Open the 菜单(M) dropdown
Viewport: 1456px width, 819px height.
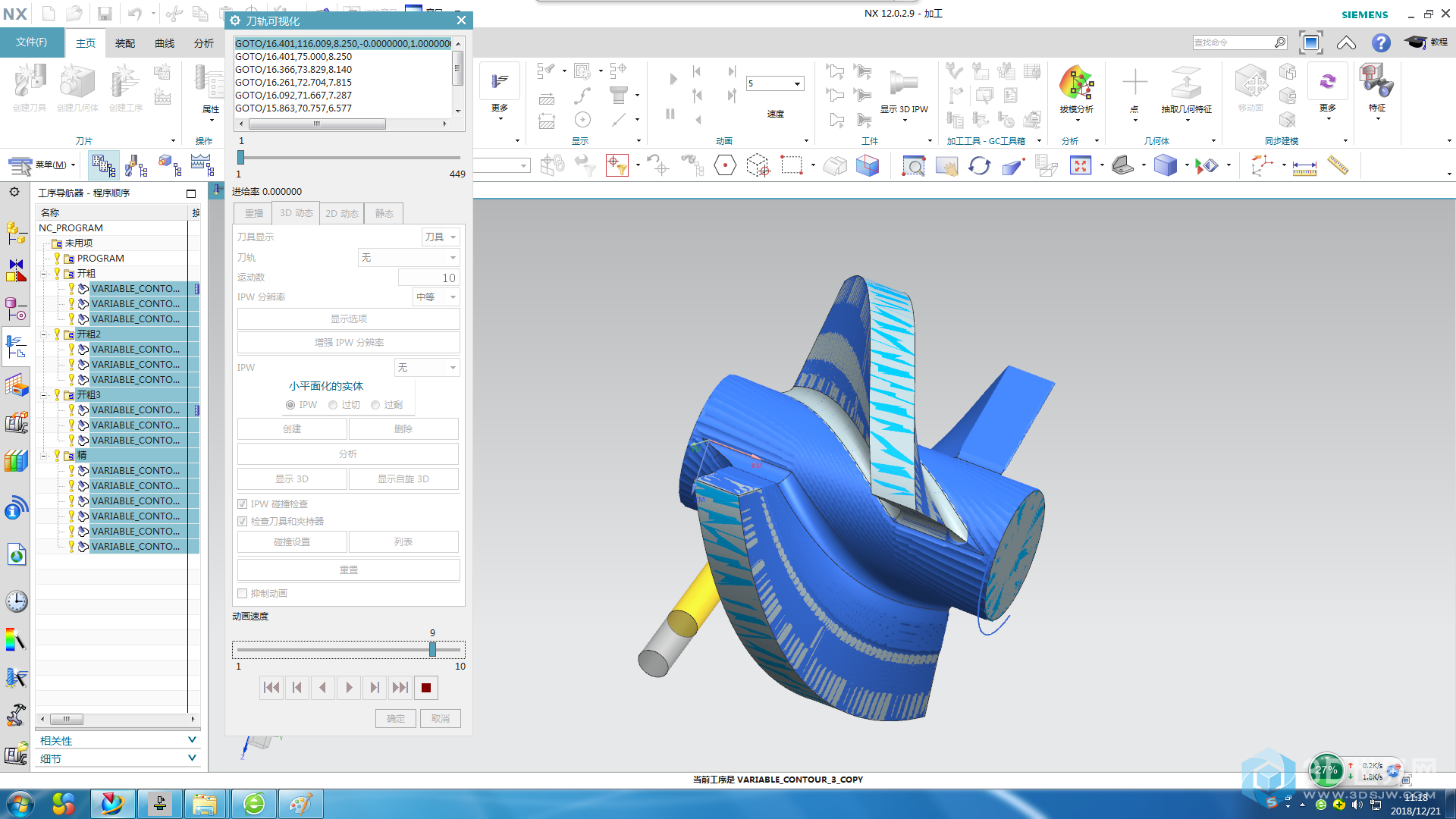(42, 165)
